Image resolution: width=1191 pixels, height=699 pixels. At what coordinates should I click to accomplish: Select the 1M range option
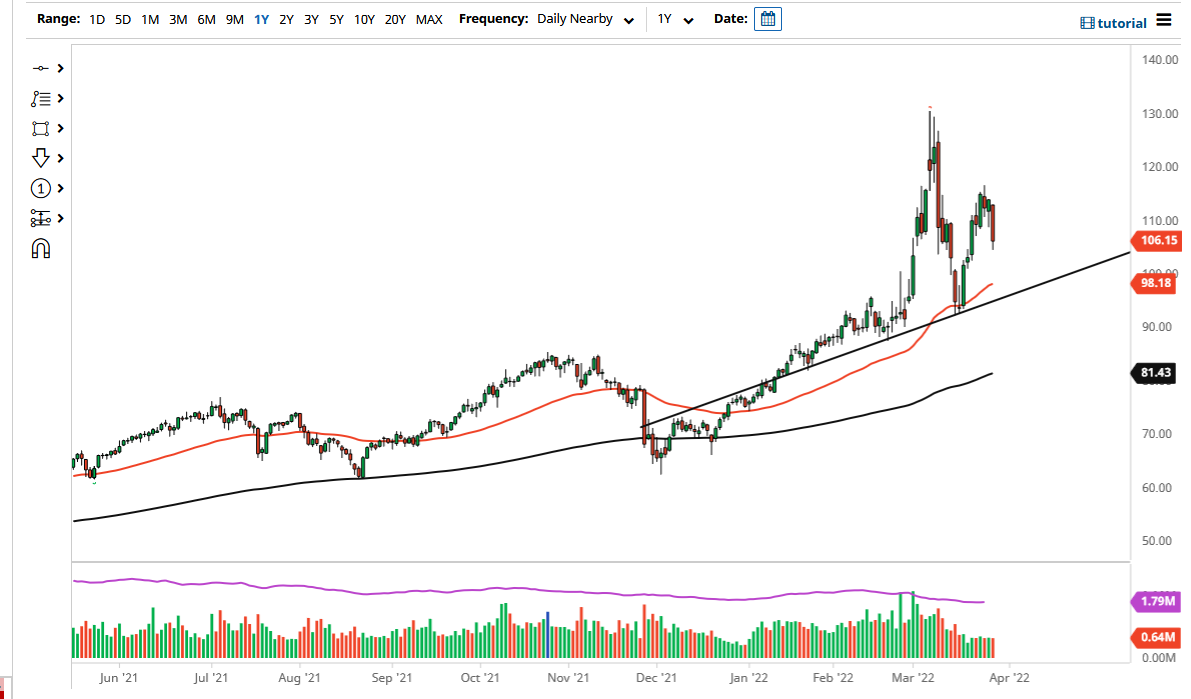[150, 20]
